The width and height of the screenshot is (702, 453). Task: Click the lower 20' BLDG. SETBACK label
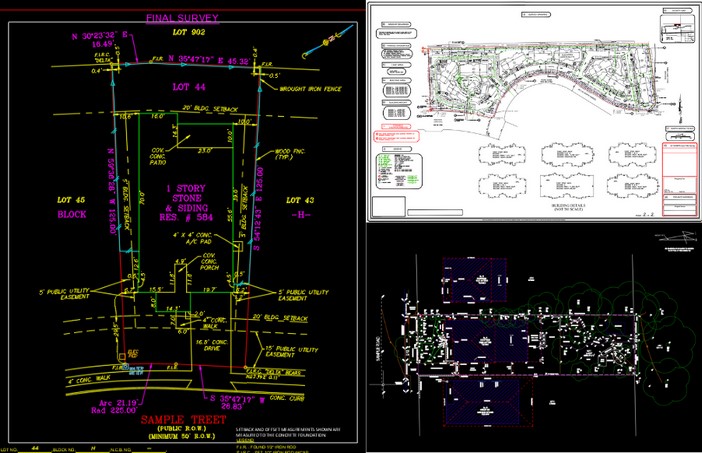(280, 318)
